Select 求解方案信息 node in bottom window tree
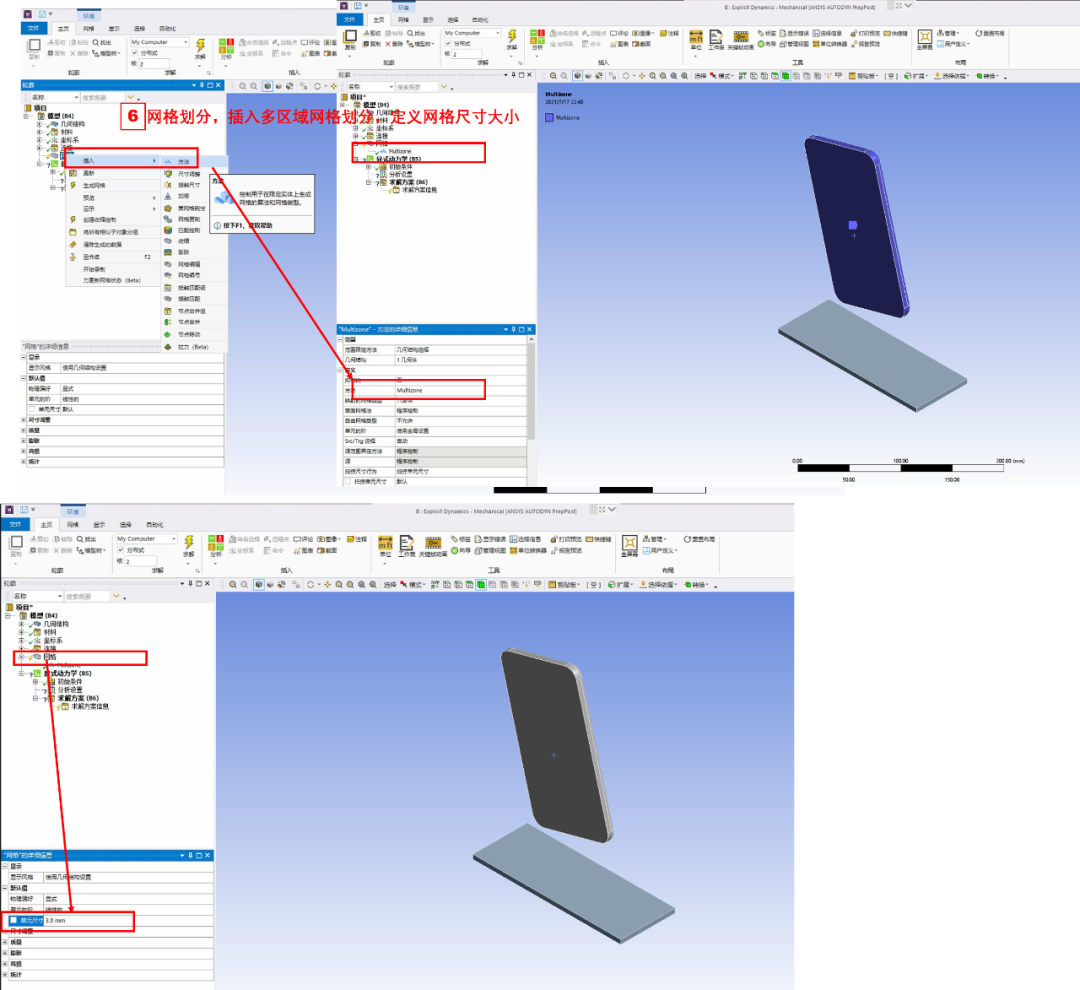The height and width of the screenshot is (990, 1080). tap(90, 706)
